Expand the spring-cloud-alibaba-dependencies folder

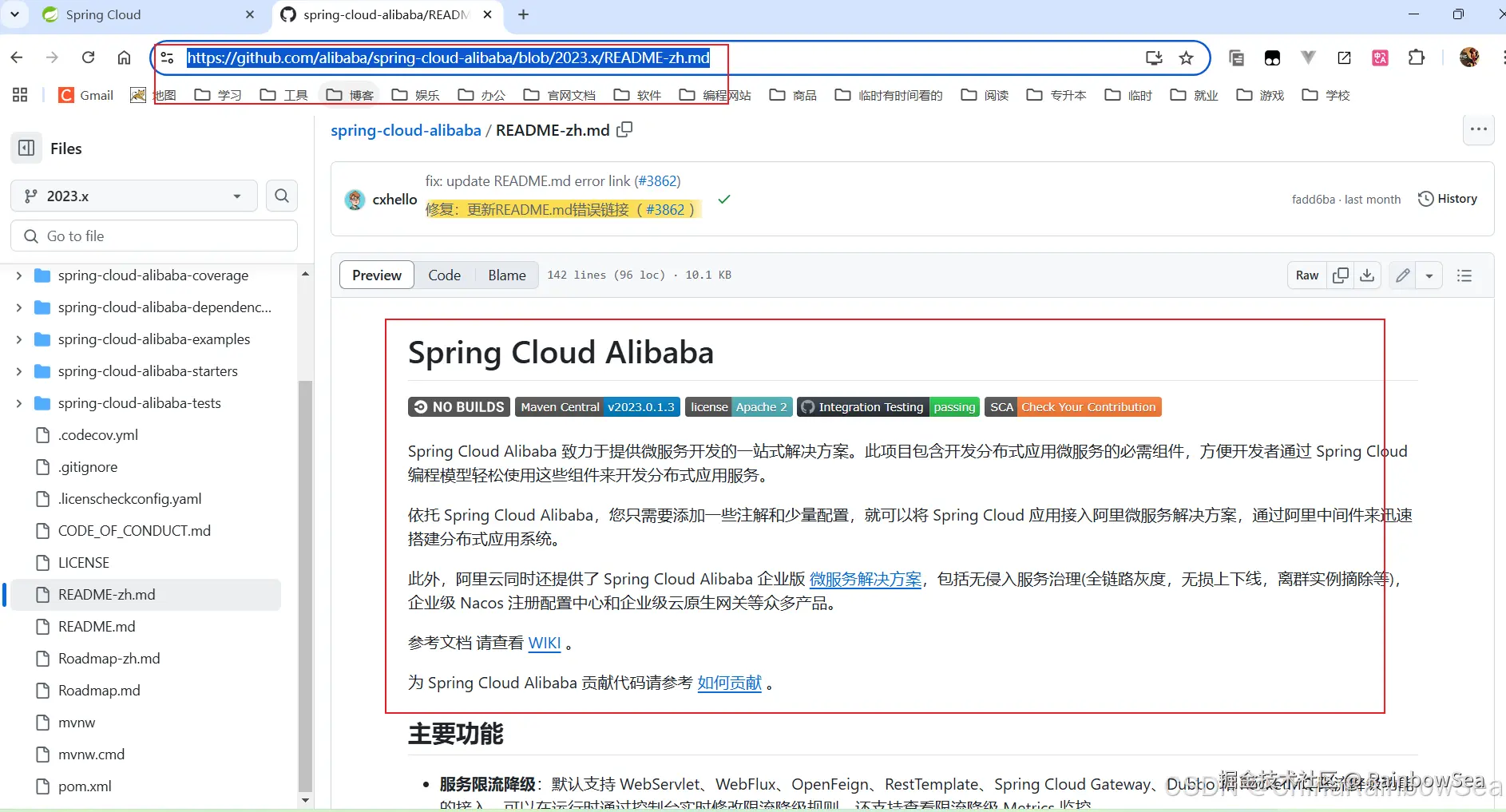[19, 307]
